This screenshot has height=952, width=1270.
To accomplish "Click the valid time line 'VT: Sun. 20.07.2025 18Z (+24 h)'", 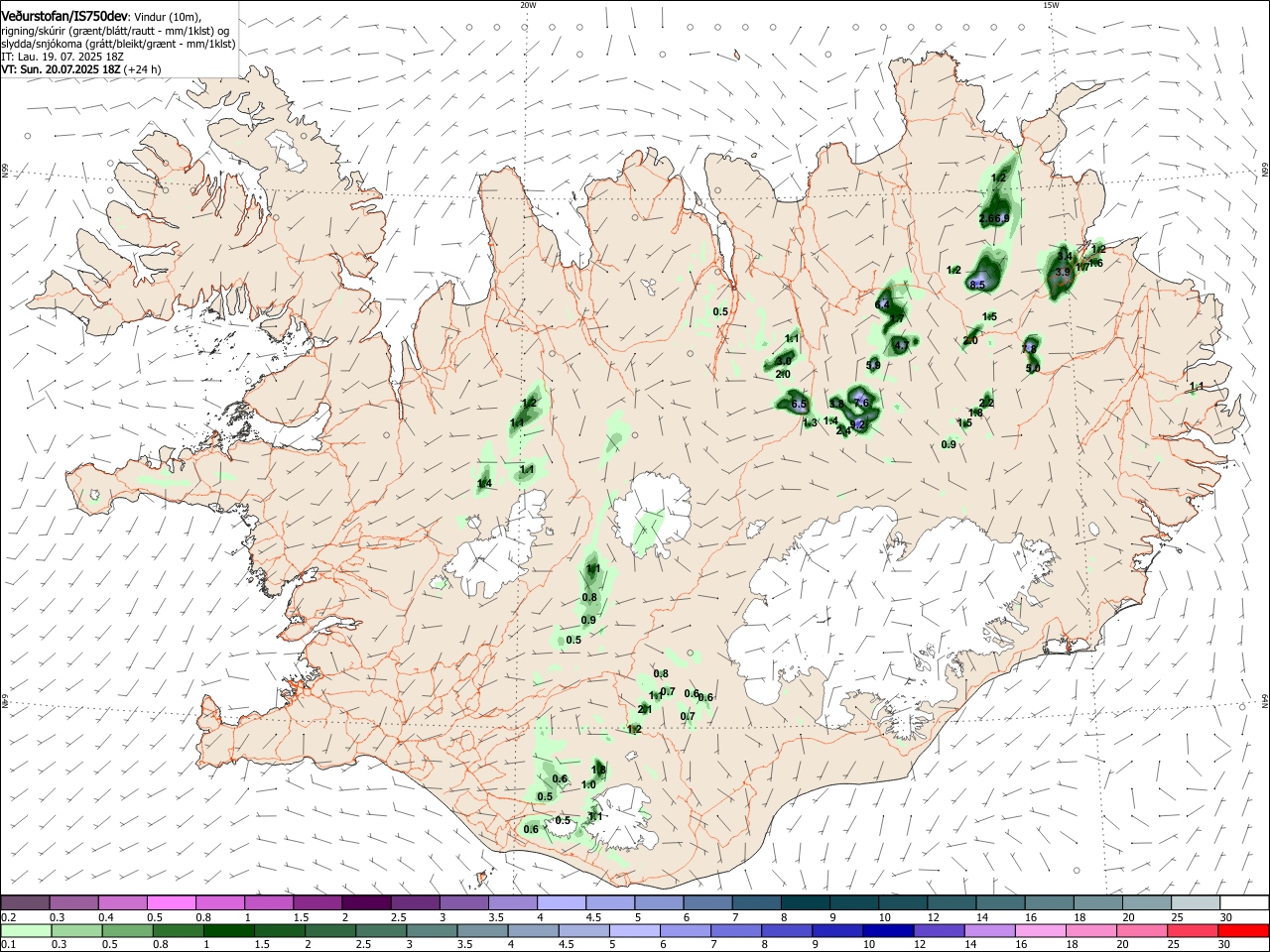I will point(81,69).
